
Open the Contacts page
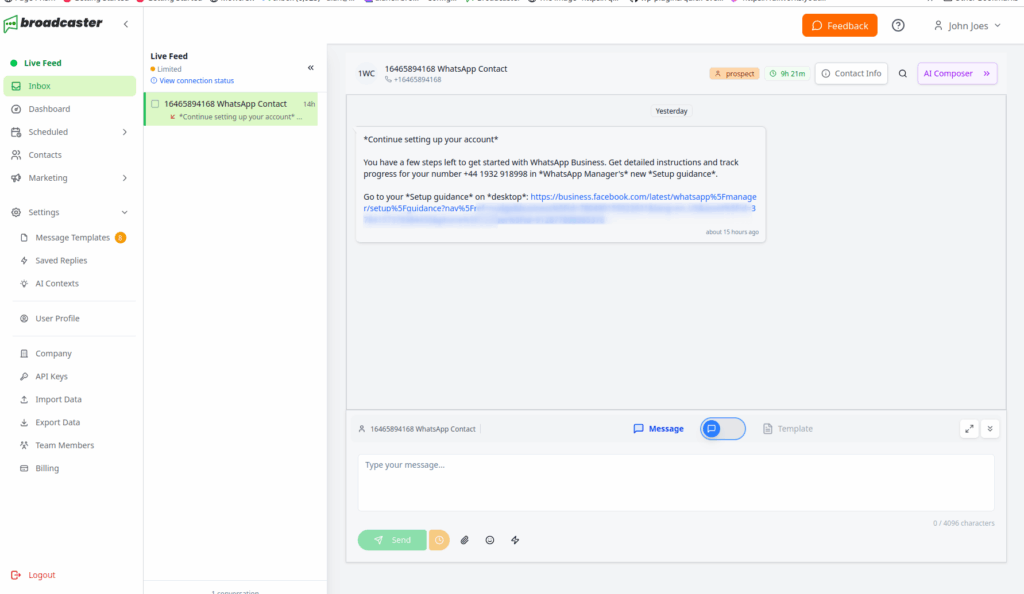(x=44, y=155)
